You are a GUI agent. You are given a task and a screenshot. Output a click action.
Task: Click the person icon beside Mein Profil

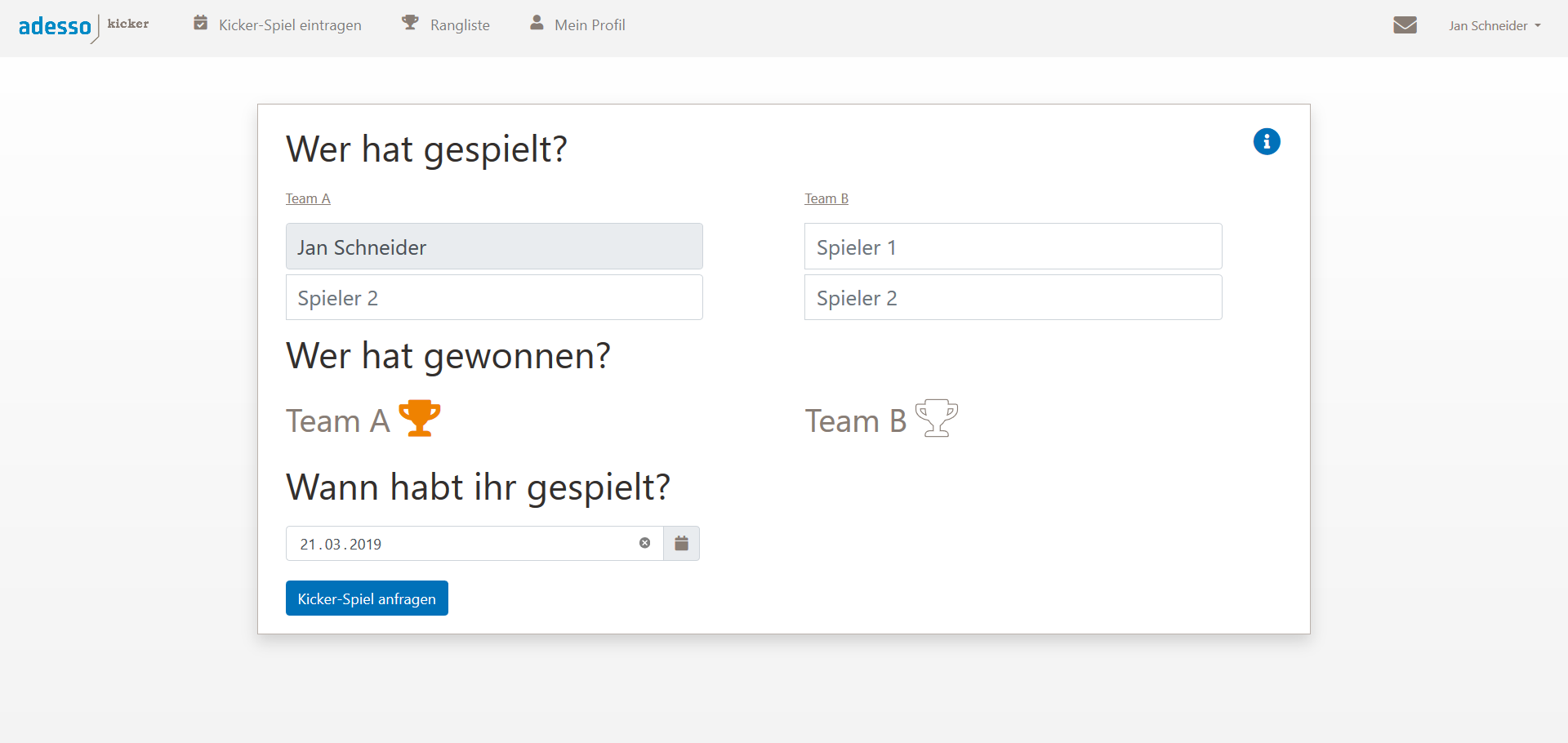point(537,23)
